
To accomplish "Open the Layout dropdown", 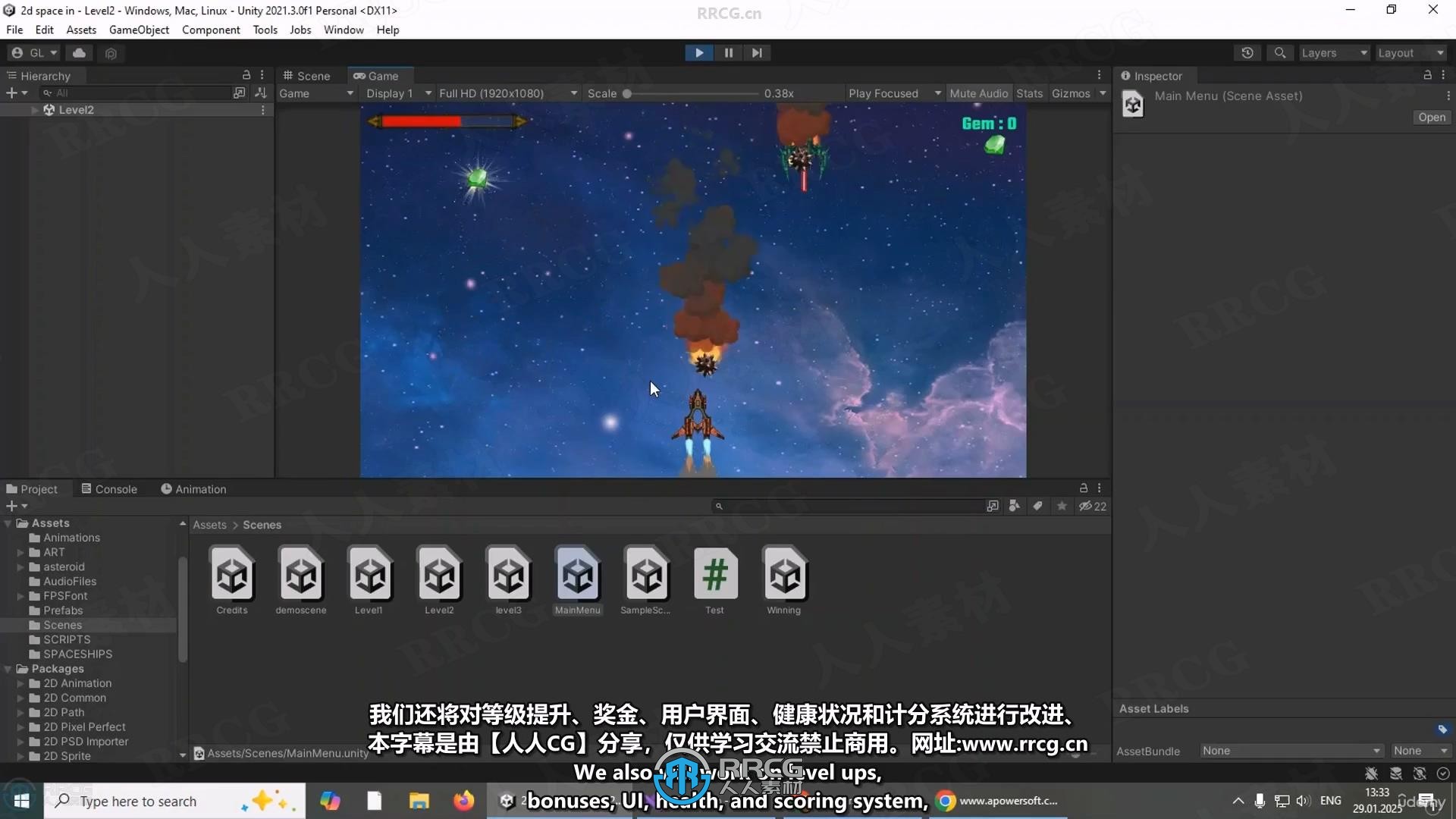I will [x=1410, y=52].
